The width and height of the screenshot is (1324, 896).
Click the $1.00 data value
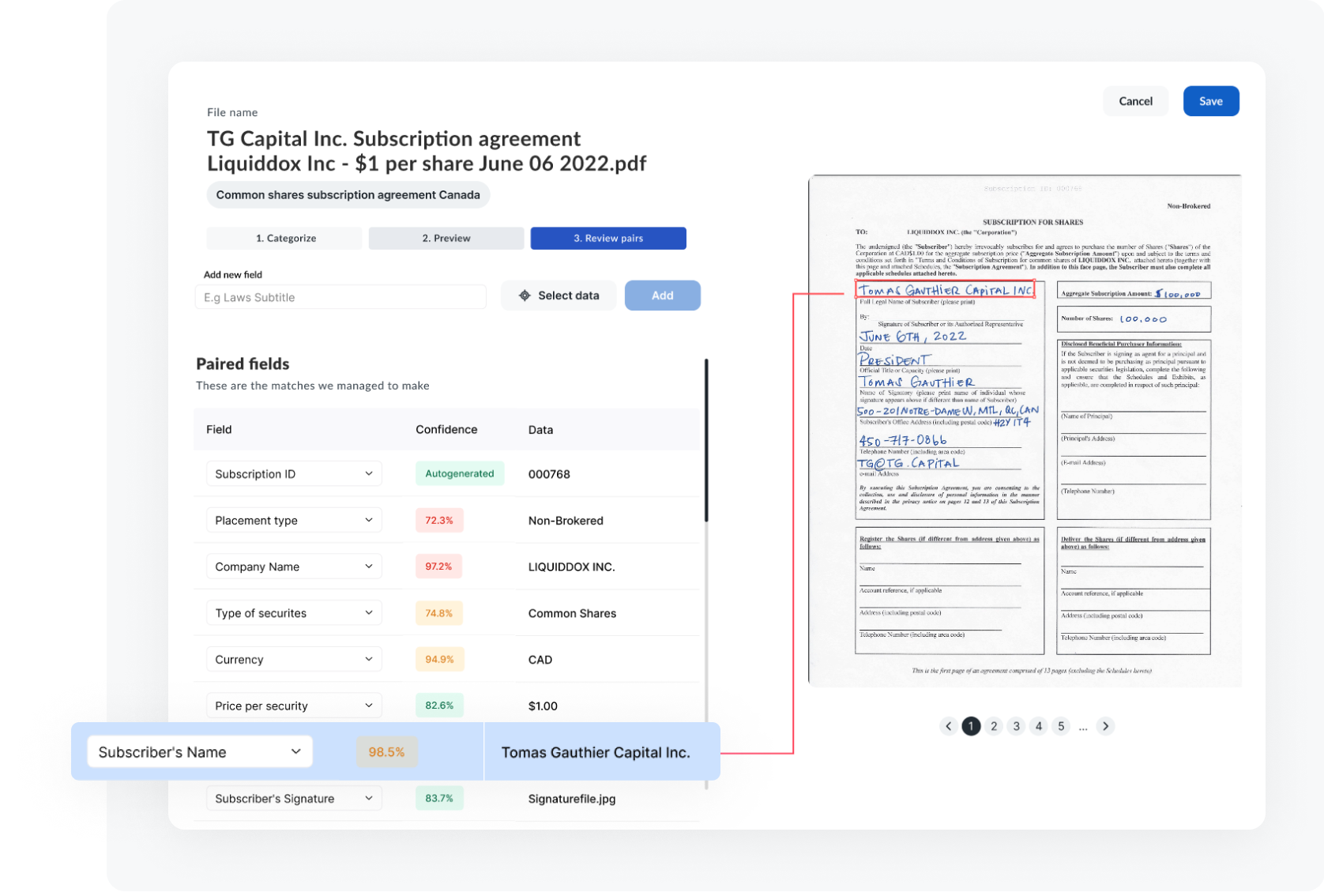point(543,706)
